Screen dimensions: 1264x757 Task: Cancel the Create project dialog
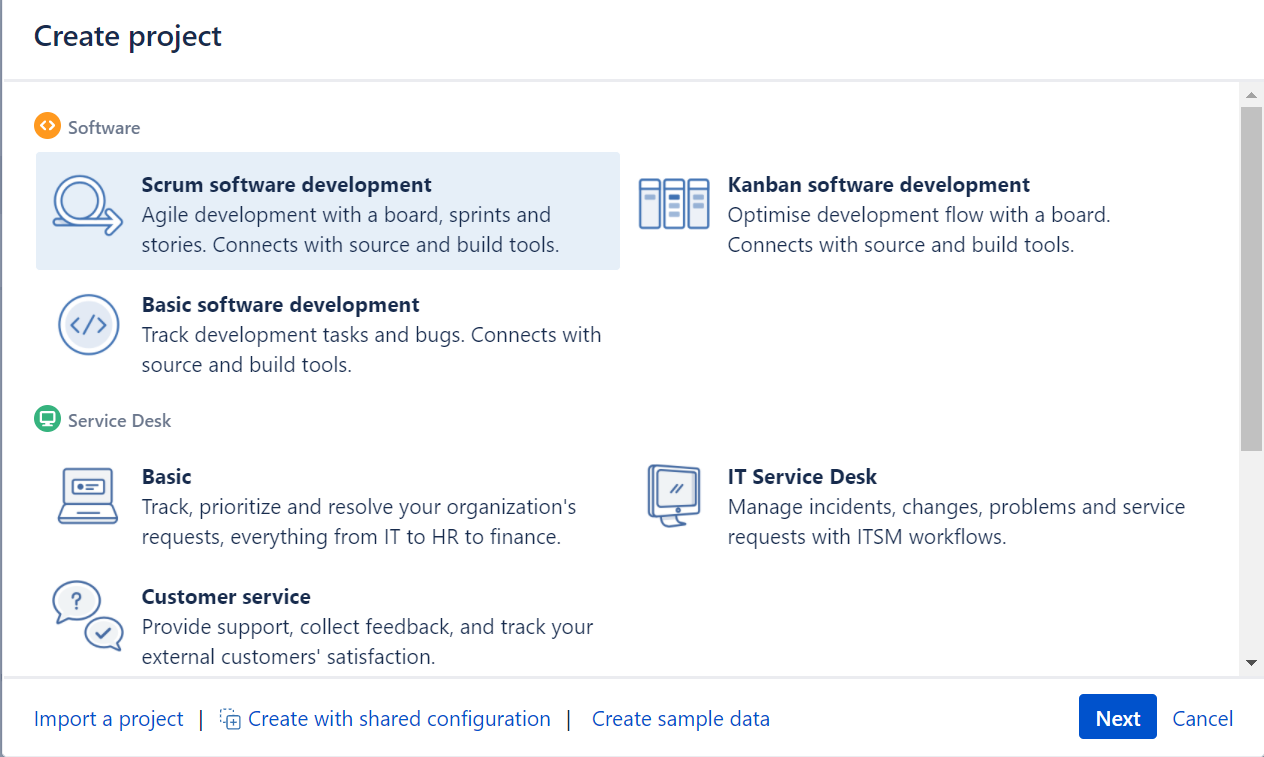coord(1203,719)
